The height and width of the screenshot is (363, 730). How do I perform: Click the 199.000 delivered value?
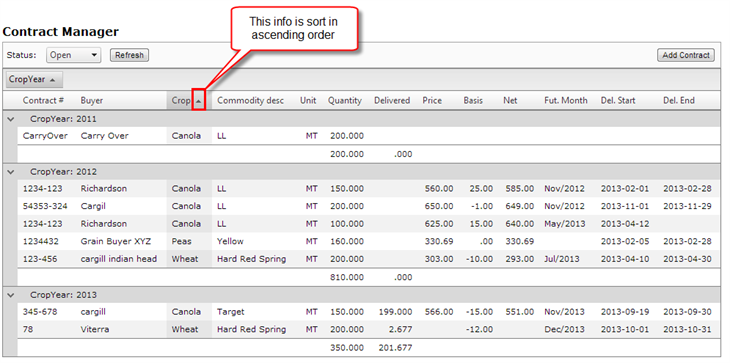(395, 312)
